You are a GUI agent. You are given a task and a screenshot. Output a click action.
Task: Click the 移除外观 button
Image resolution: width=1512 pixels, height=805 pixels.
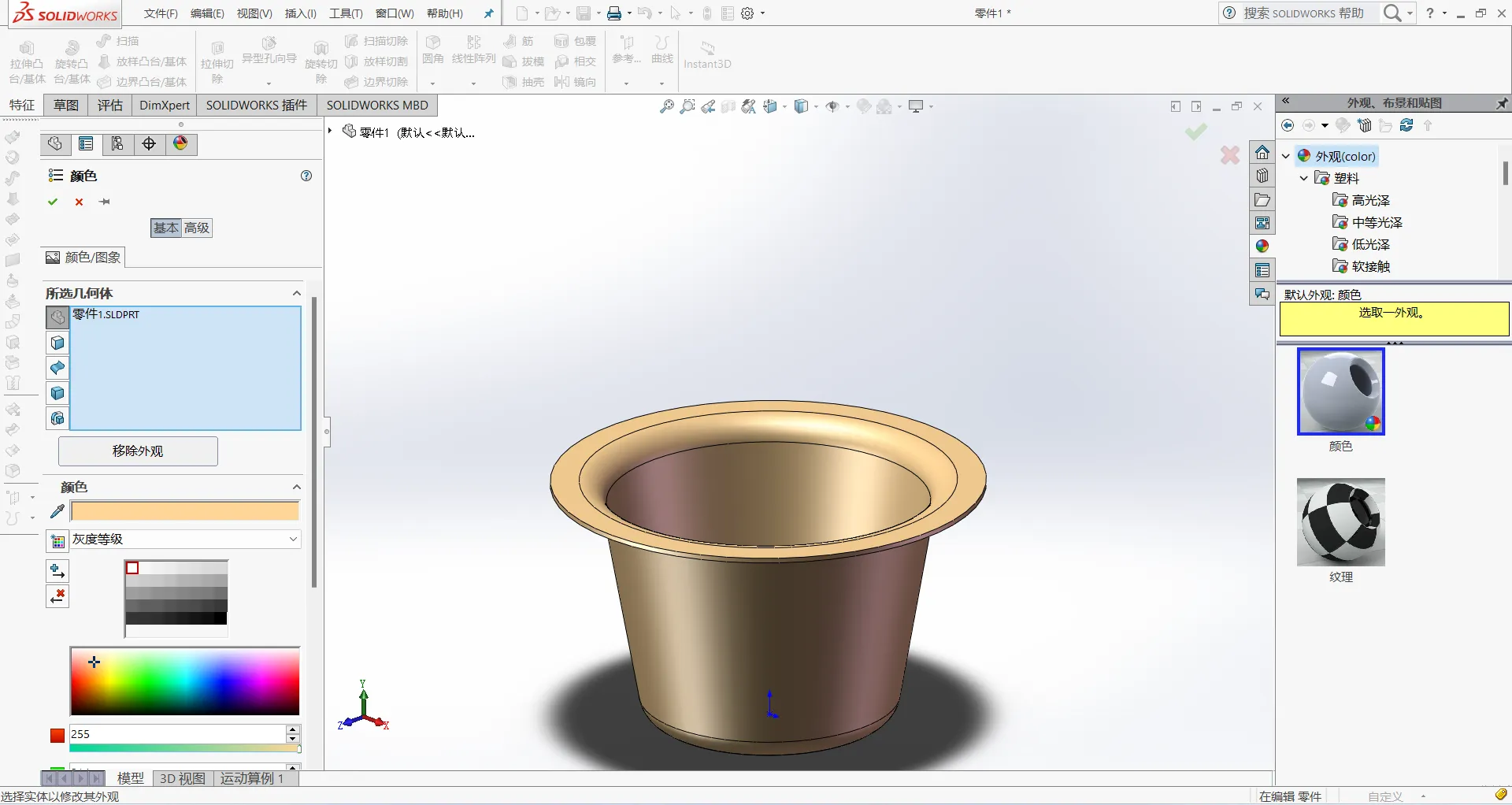tap(138, 451)
